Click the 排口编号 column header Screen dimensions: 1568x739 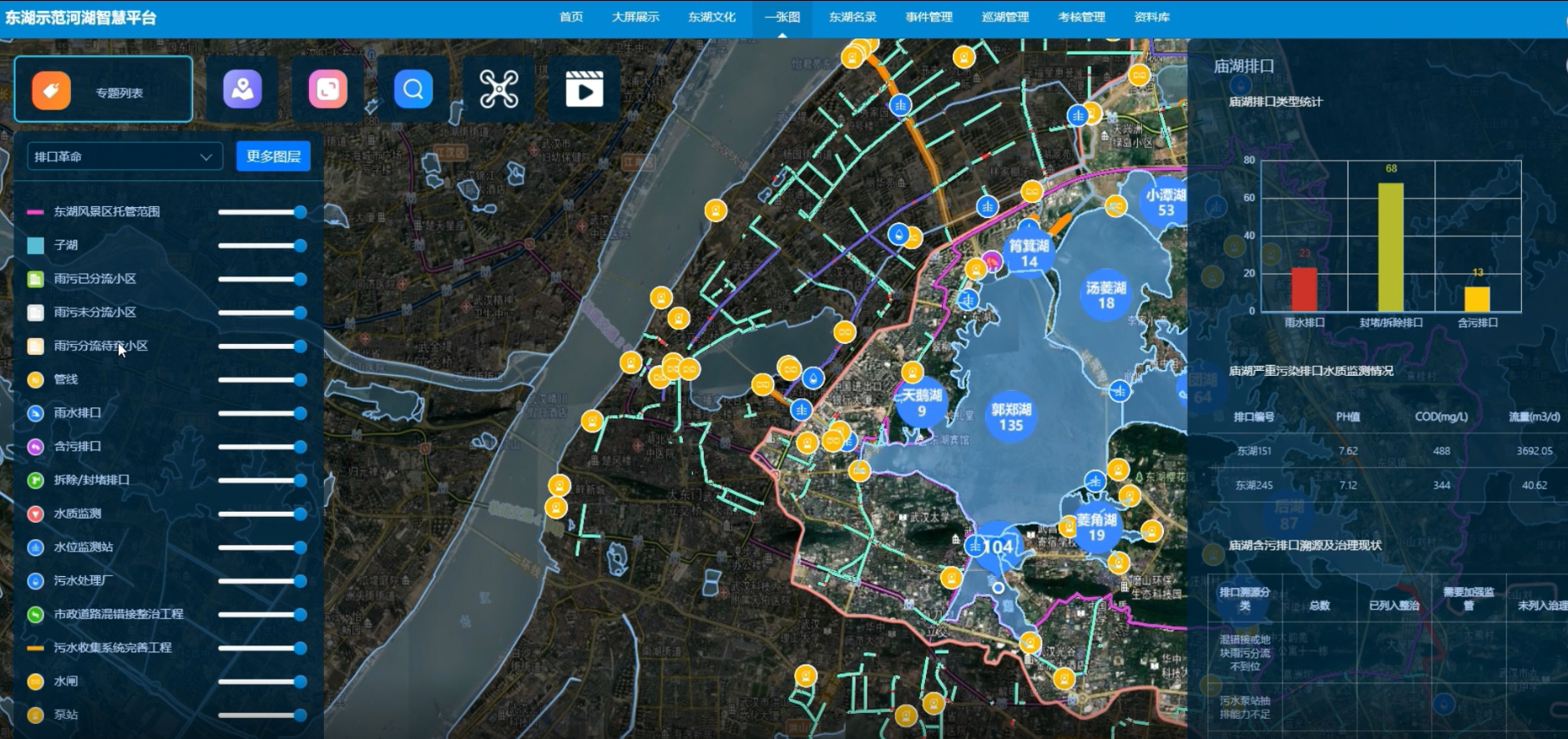(x=1254, y=417)
